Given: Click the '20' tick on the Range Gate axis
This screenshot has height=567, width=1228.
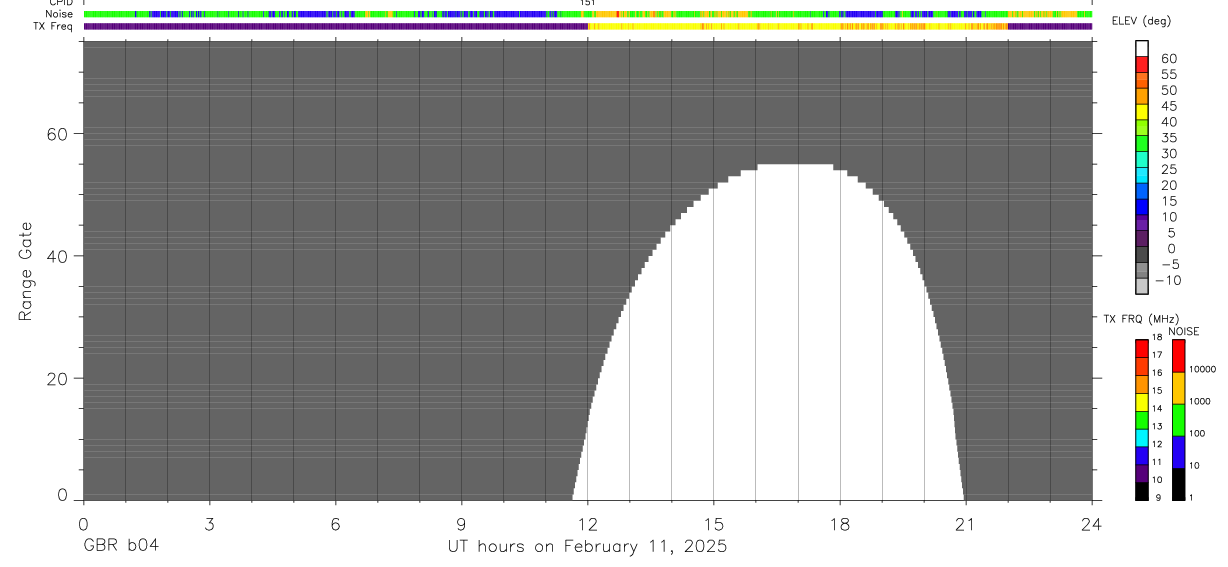Looking at the screenshot, I should click(55, 379).
